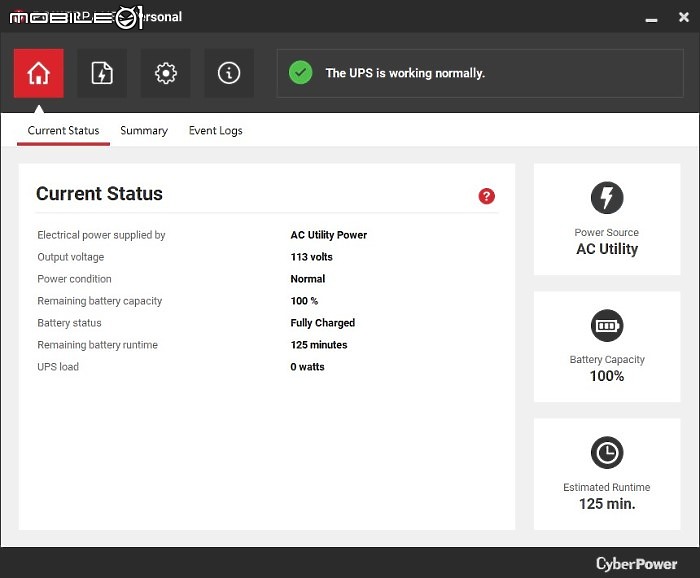The height and width of the screenshot is (578, 700).
Task: Switch to the Event Logs tab
Action: click(x=216, y=130)
